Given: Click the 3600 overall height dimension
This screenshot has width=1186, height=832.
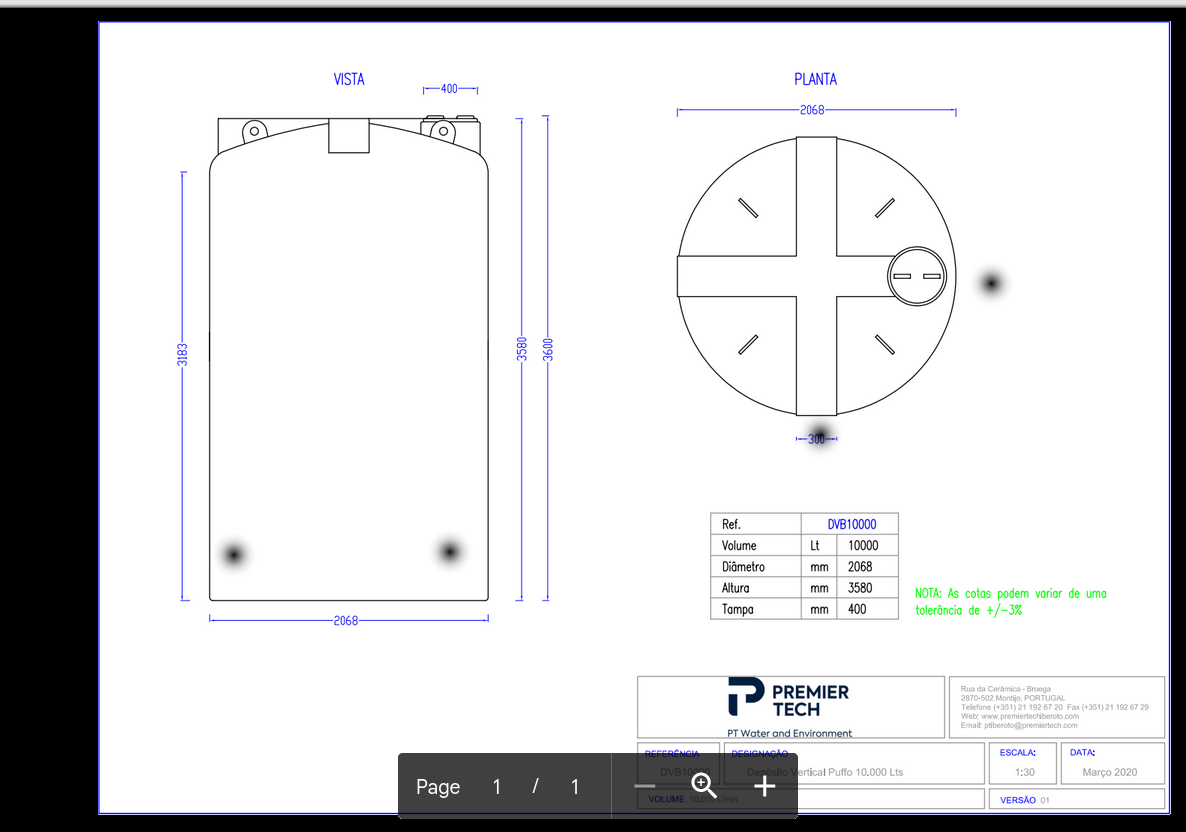Looking at the screenshot, I should [x=548, y=350].
